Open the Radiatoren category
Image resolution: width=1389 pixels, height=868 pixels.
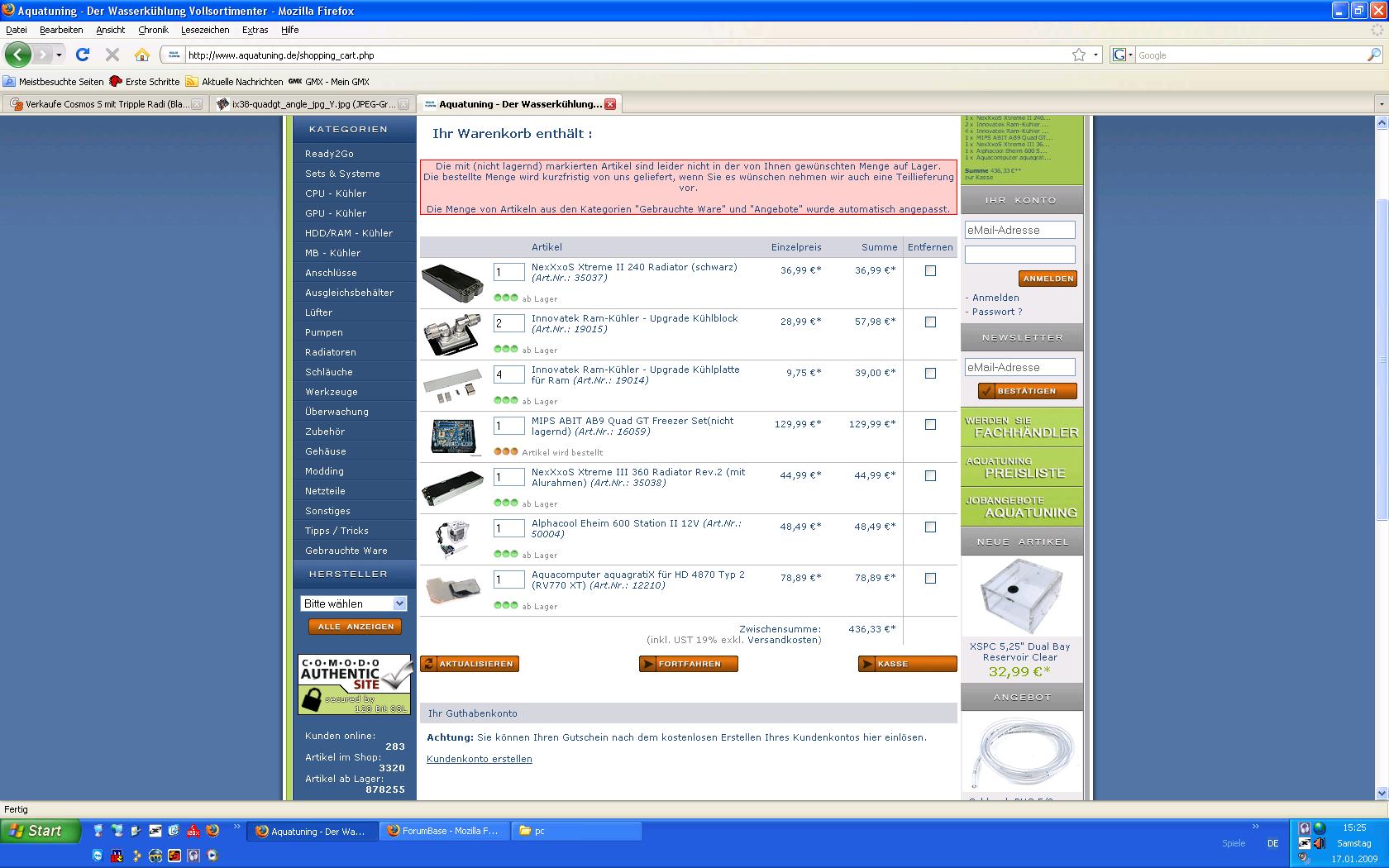pyautogui.click(x=331, y=352)
